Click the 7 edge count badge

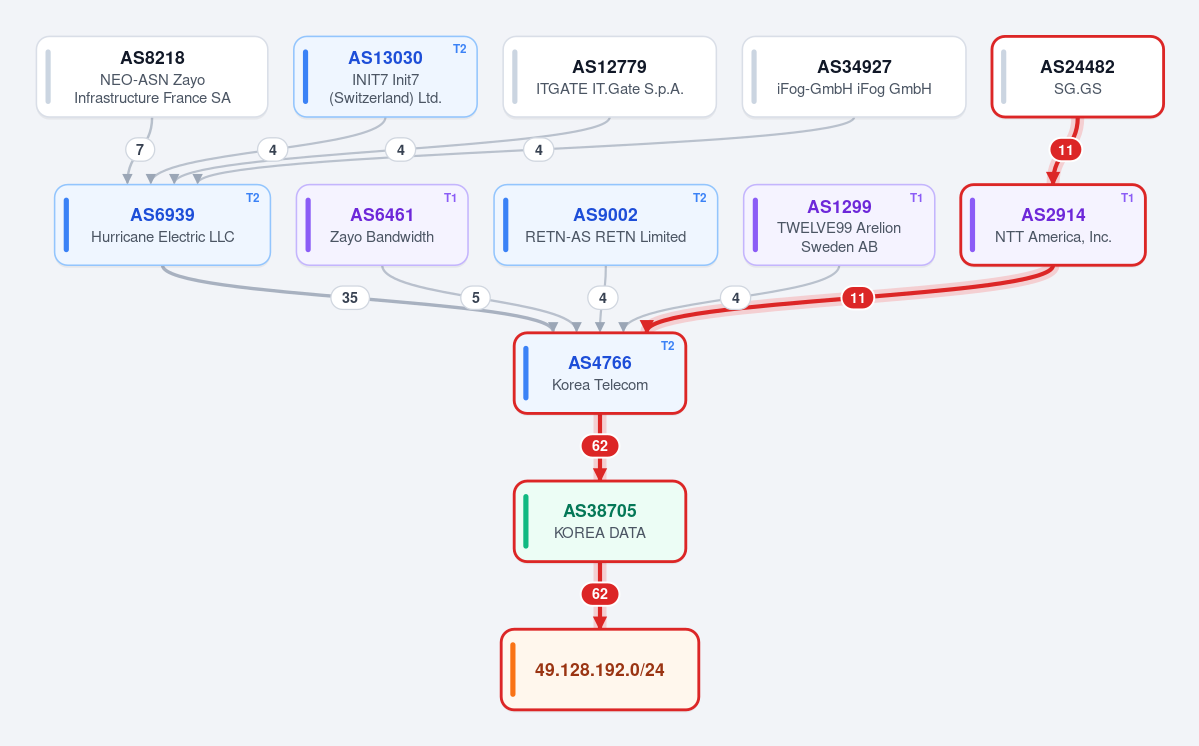tap(139, 149)
